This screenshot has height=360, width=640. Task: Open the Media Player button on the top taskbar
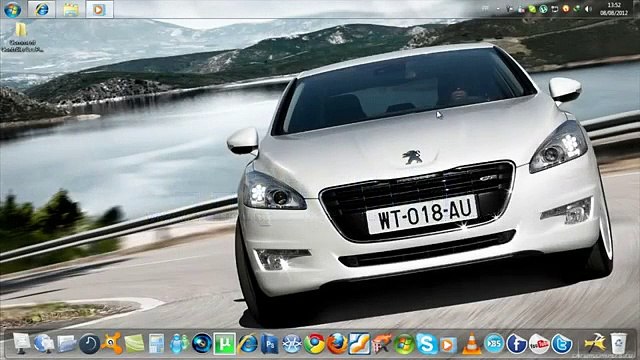(99, 9)
